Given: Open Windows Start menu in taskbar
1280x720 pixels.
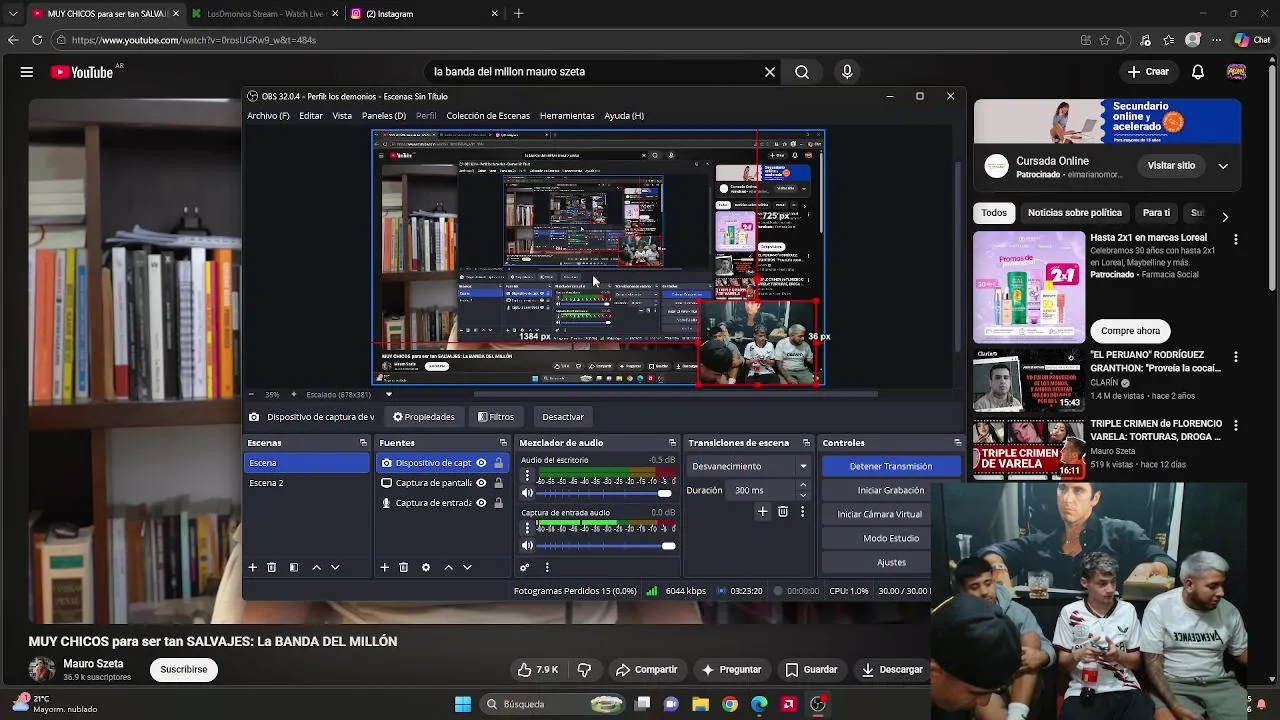Looking at the screenshot, I should [x=463, y=704].
